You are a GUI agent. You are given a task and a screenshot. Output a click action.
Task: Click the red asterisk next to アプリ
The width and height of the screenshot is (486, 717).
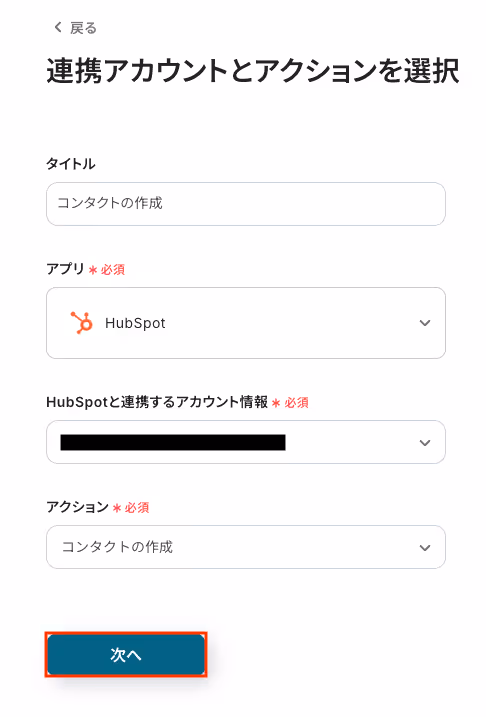pos(93,270)
